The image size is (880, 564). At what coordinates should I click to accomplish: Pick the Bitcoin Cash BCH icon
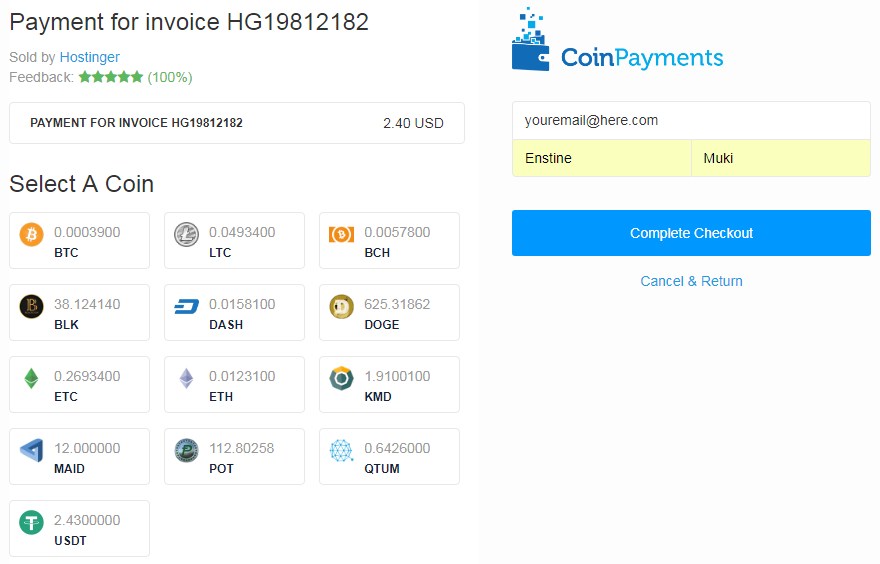[341, 235]
